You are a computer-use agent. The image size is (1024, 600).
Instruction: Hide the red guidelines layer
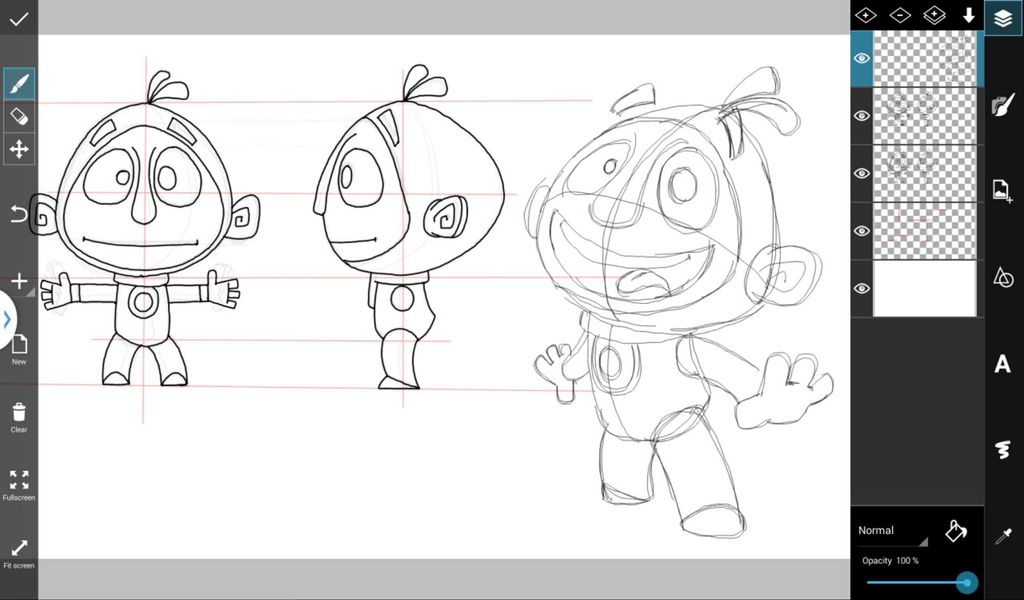[x=862, y=230]
